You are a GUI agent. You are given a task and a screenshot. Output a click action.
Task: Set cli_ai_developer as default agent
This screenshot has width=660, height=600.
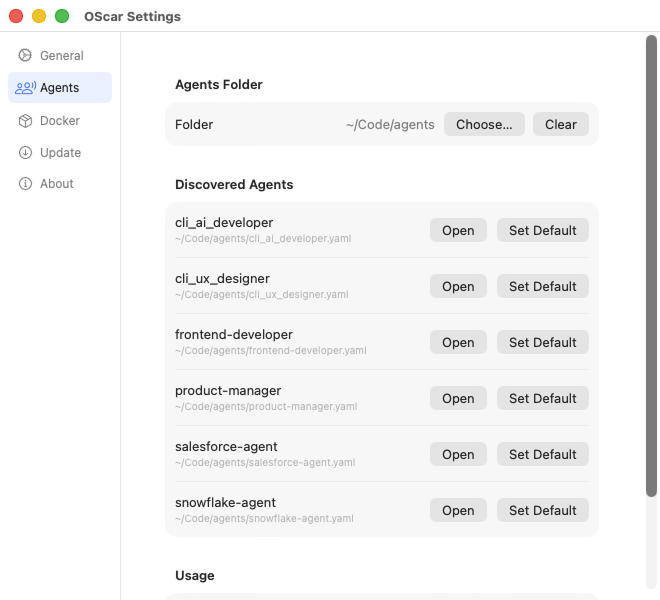543,230
